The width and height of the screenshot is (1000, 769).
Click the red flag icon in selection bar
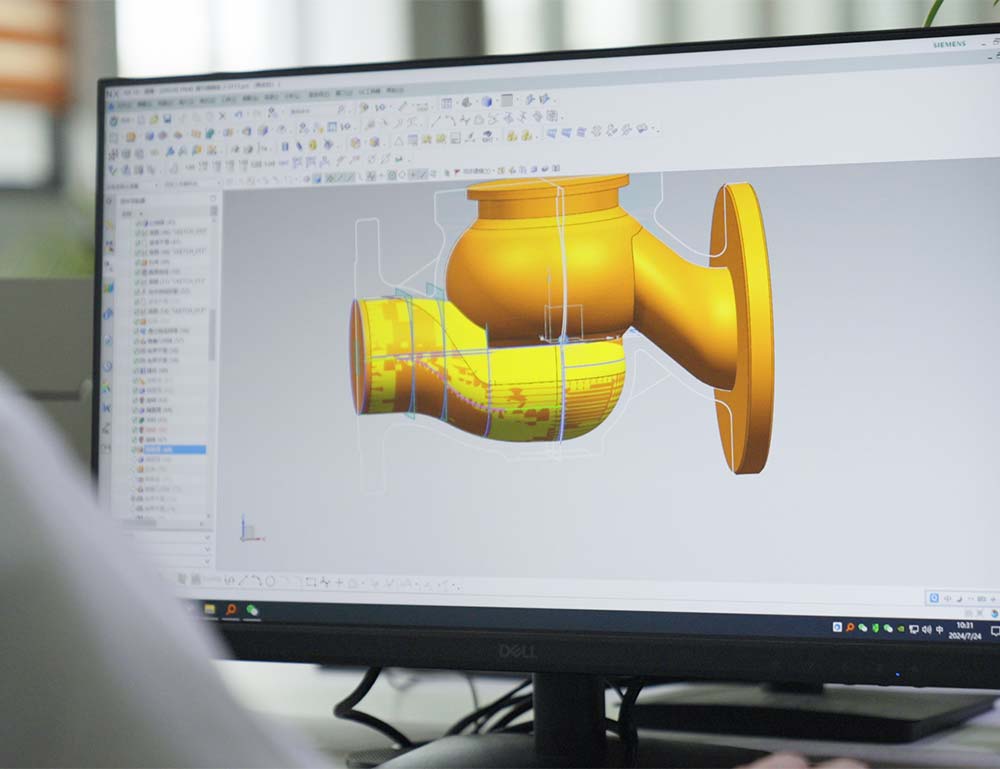tap(456, 172)
